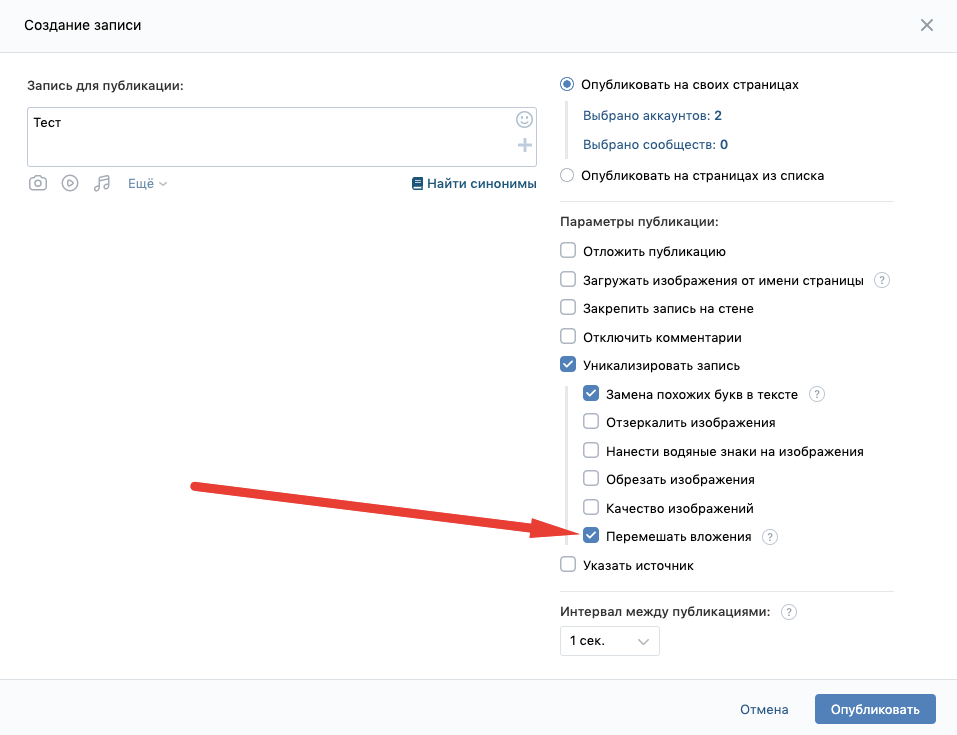Attach audio using the music note icon

pos(102,183)
